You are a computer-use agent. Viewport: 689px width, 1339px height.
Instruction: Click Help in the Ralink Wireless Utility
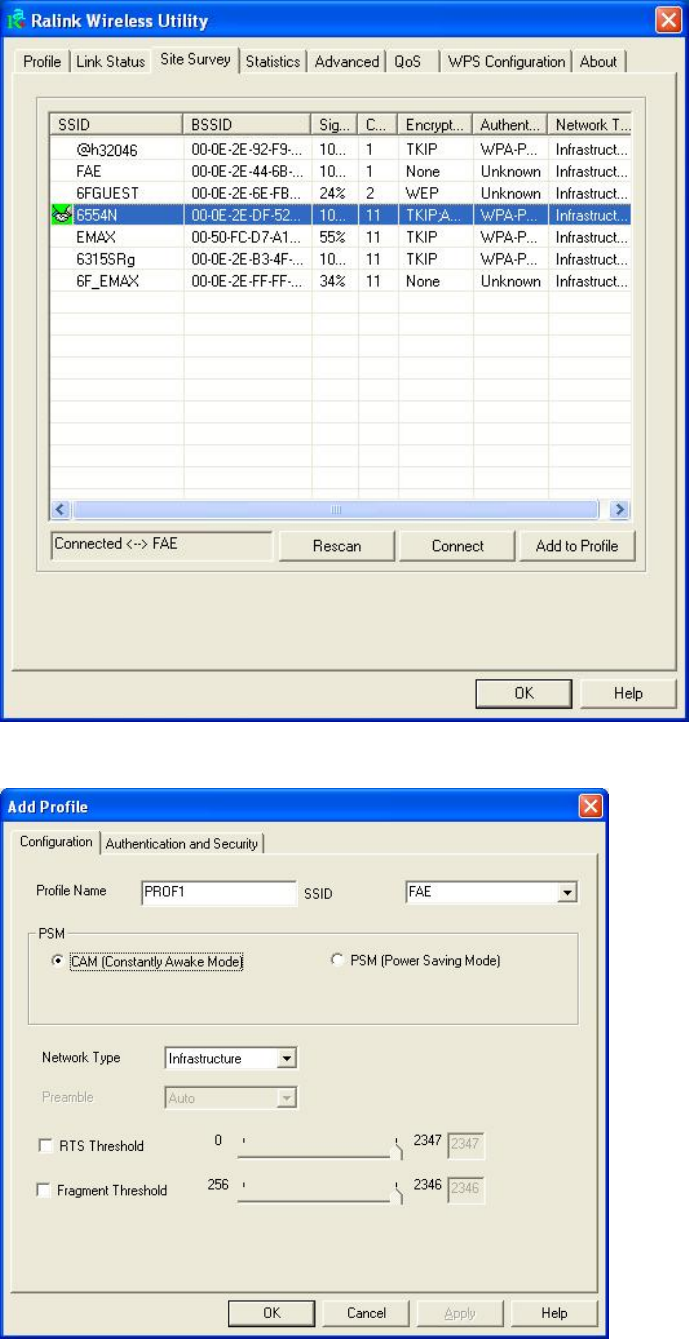pyautogui.click(x=627, y=693)
